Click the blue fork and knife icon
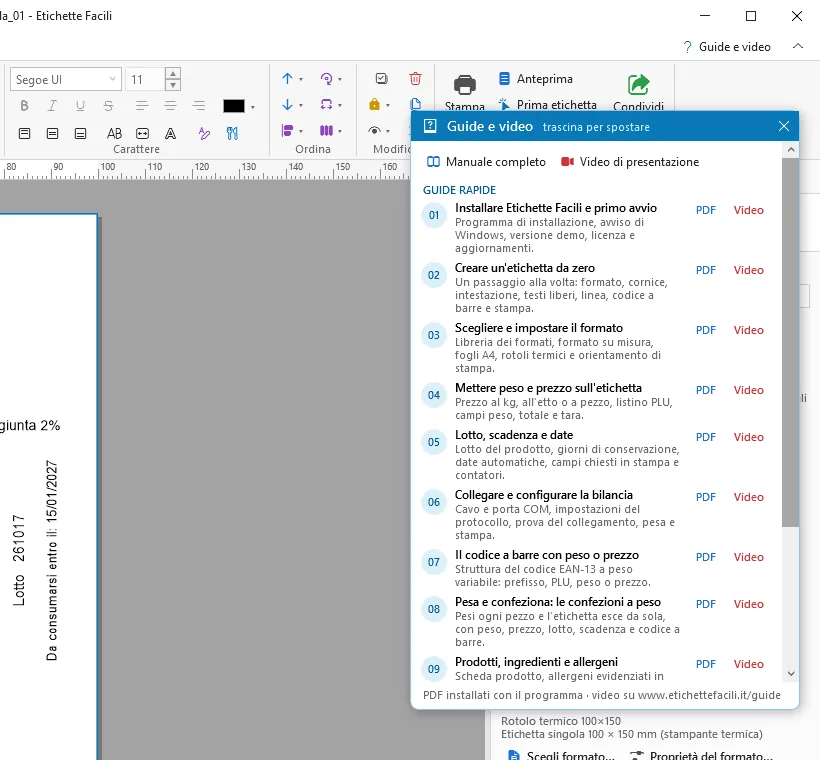The image size is (820, 760). tap(232, 133)
